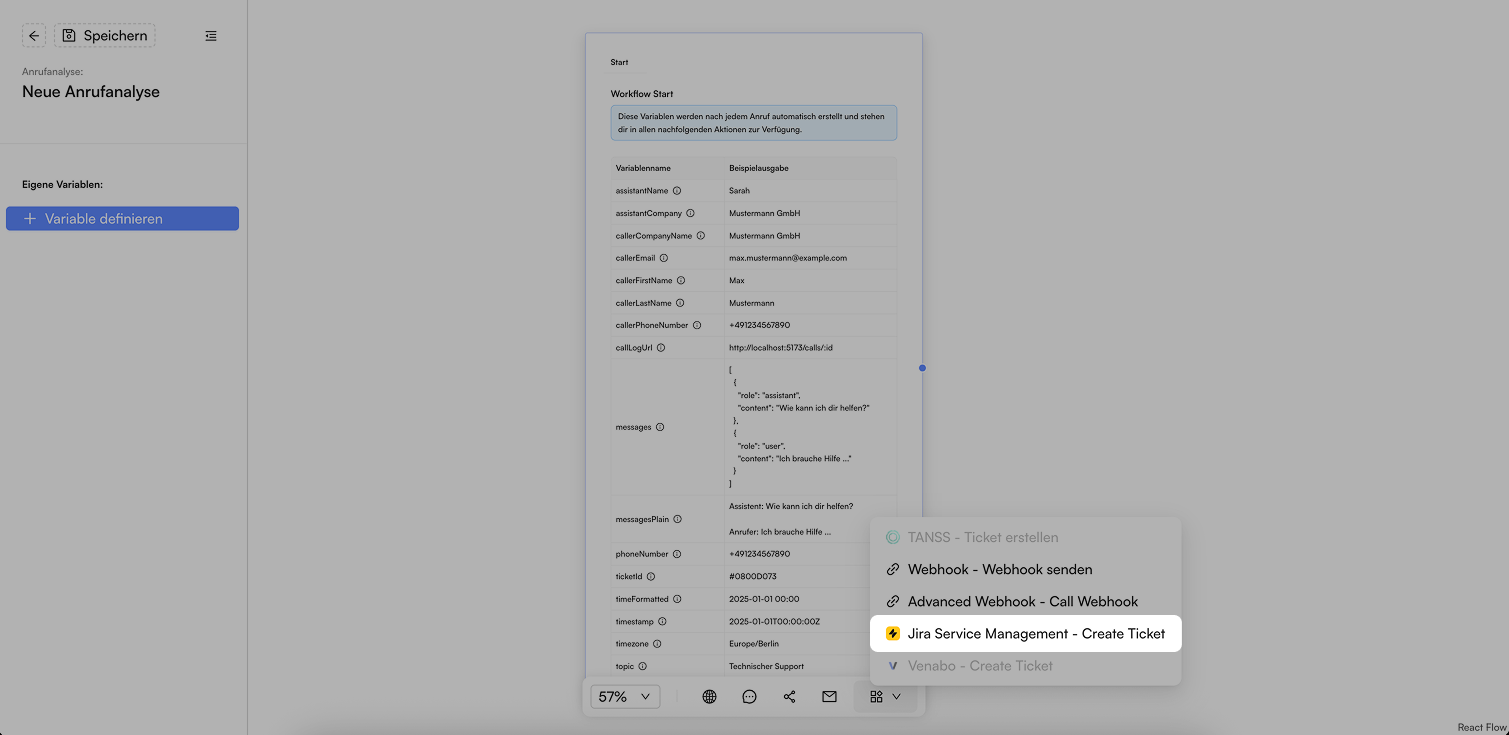This screenshot has width=1509, height=735.
Task: Click Variable definieren button
Action: (x=122, y=219)
